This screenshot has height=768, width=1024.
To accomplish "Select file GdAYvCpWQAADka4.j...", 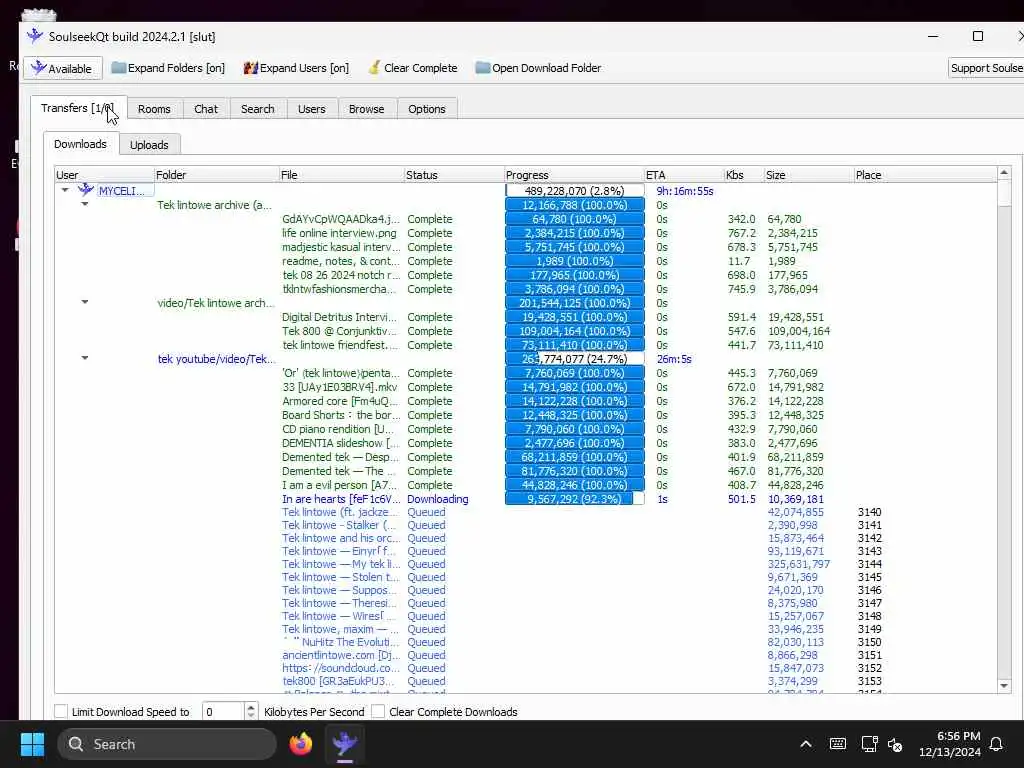I will pyautogui.click(x=340, y=219).
